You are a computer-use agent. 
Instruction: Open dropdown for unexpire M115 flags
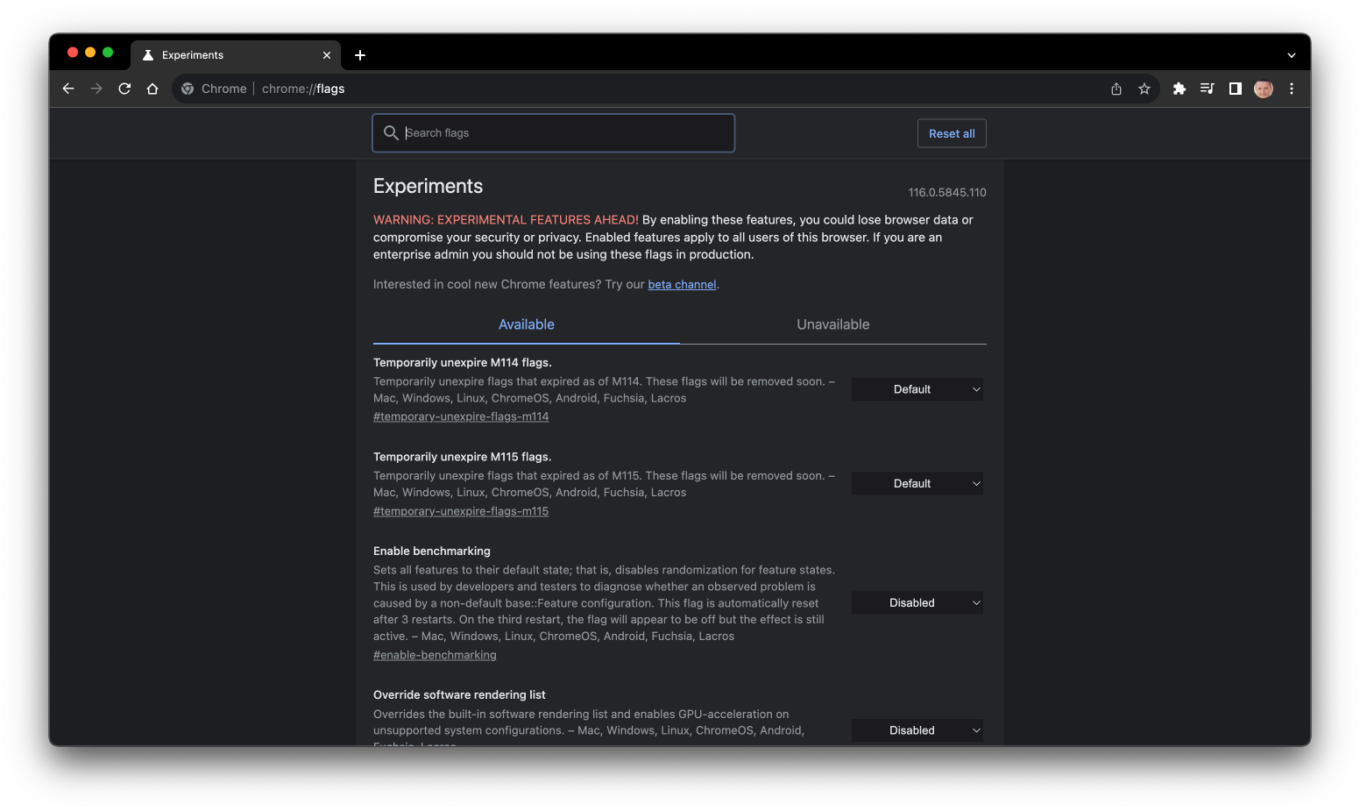click(917, 484)
